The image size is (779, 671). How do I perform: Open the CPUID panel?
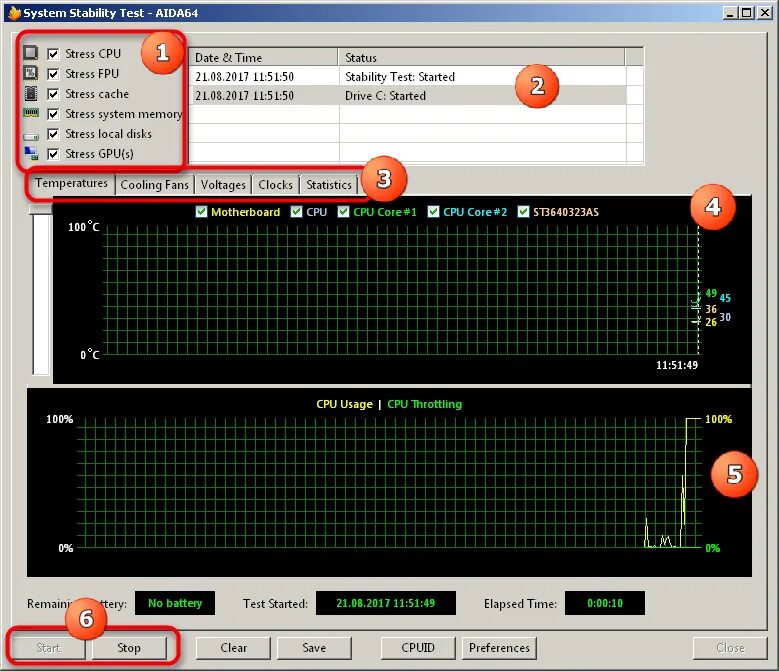pos(418,648)
